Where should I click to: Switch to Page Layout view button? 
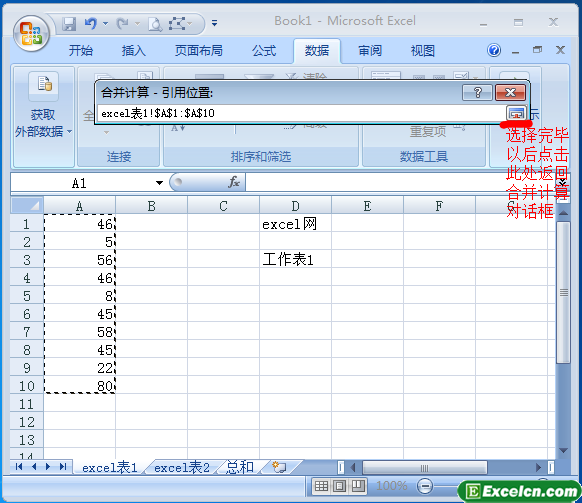(x=340, y=486)
